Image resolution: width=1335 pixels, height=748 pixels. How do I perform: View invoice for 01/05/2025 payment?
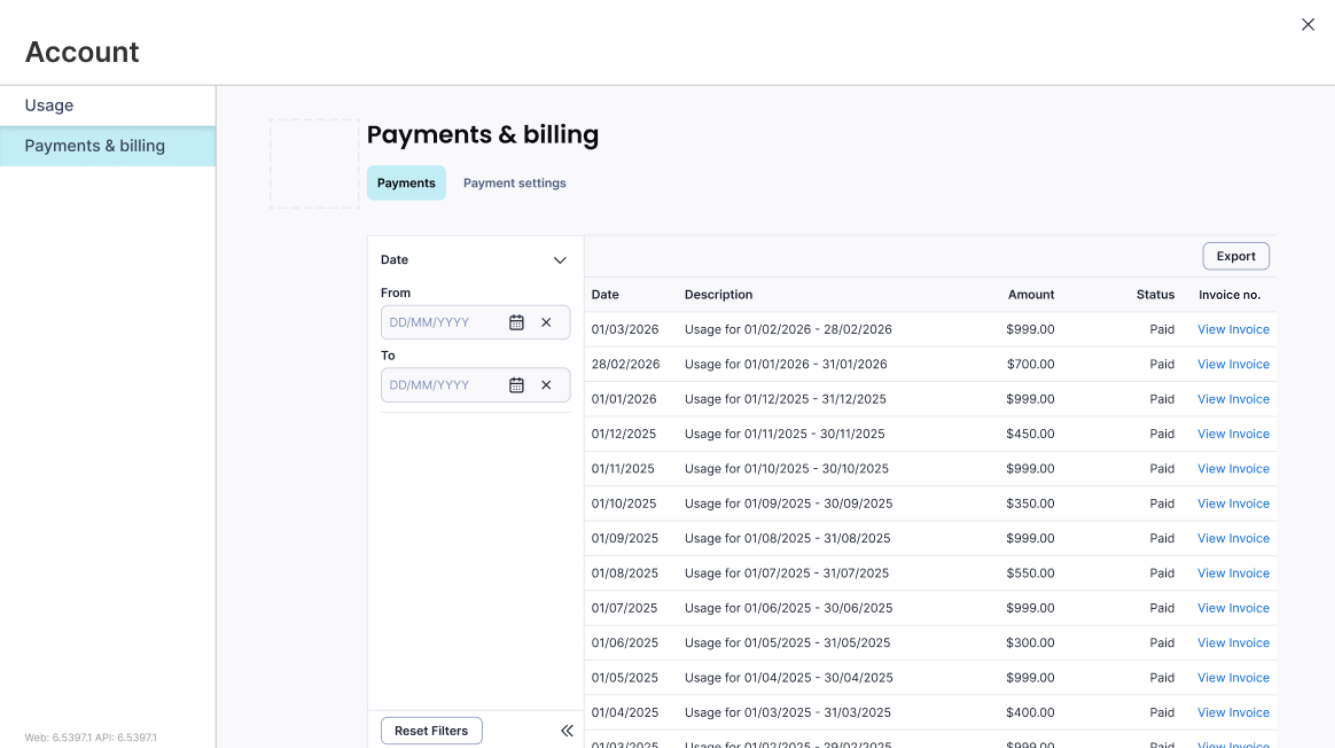(1233, 679)
